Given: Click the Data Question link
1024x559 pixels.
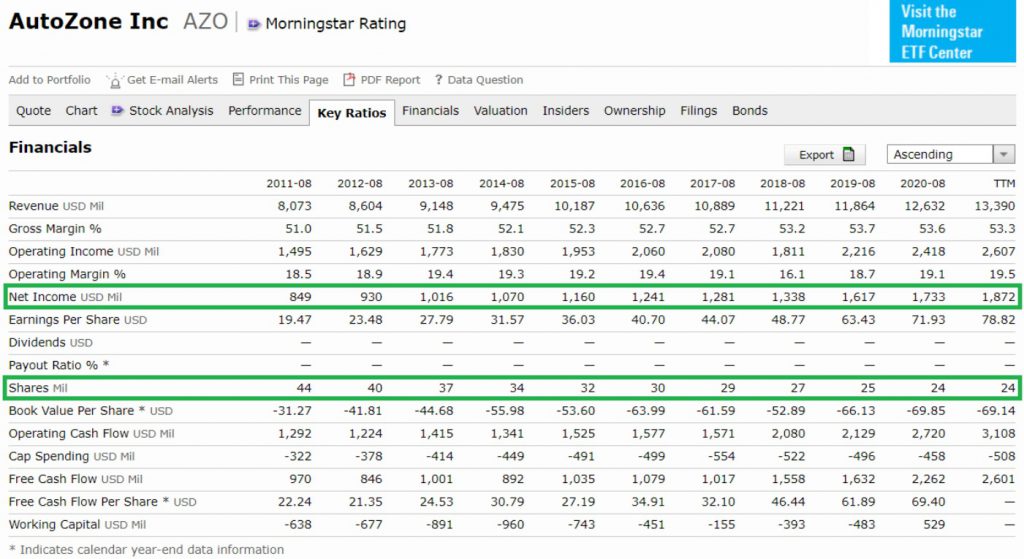Looking at the screenshot, I should tap(485, 80).
